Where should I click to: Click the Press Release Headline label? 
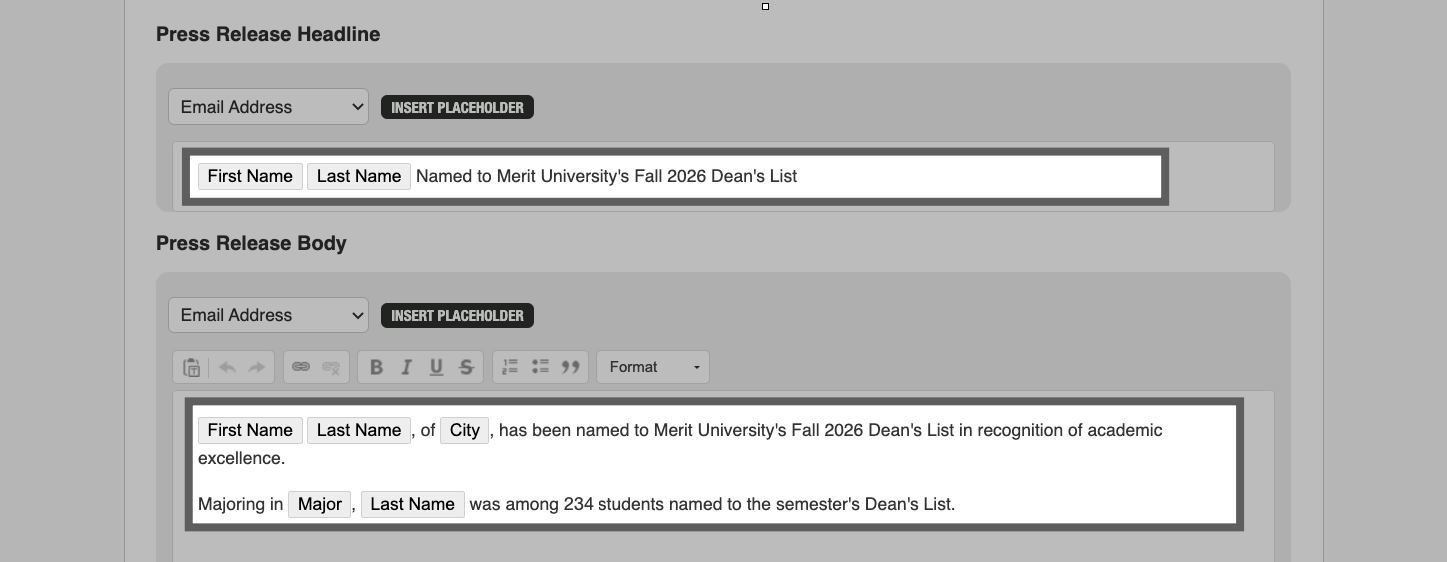pyautogui.click(x=268, y=34)
